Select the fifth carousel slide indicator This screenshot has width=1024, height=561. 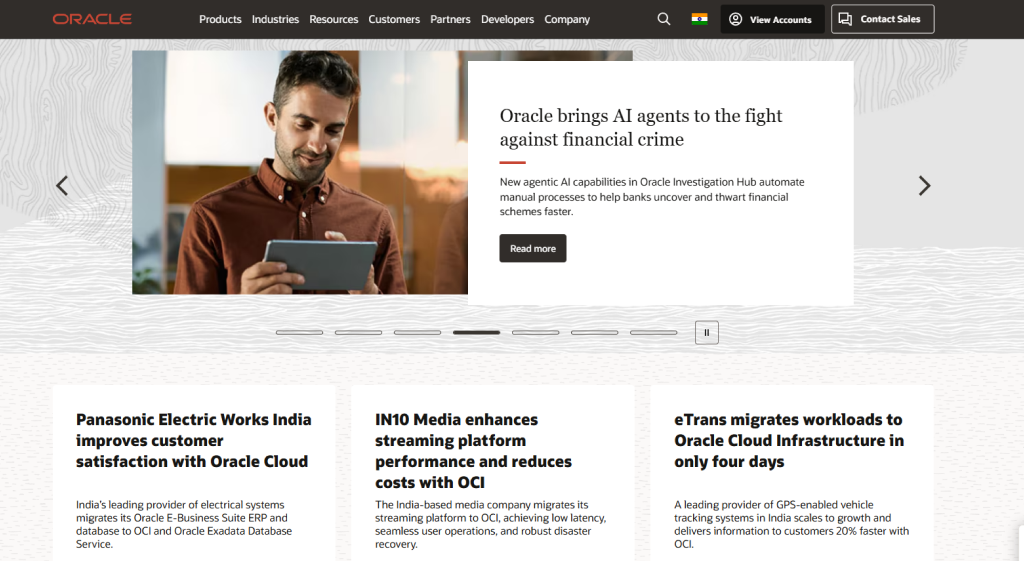[536, 332]
